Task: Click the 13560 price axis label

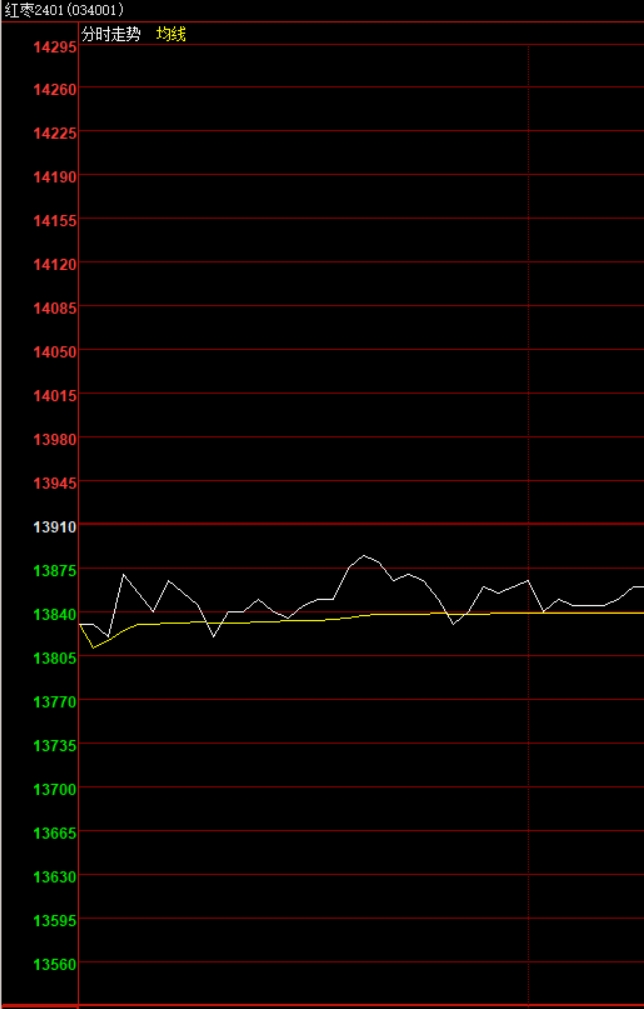Action: tap(55, 964)
